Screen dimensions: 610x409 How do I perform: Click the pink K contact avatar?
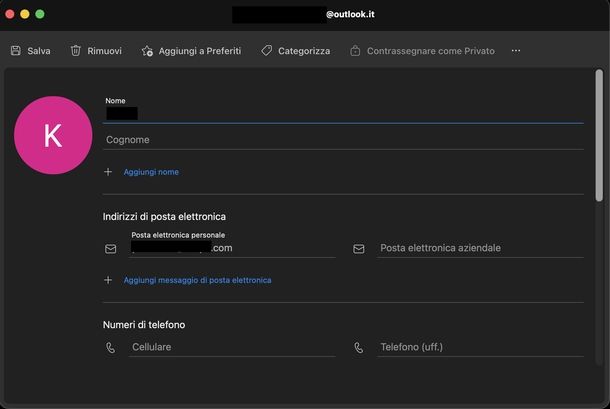(53, 135)
